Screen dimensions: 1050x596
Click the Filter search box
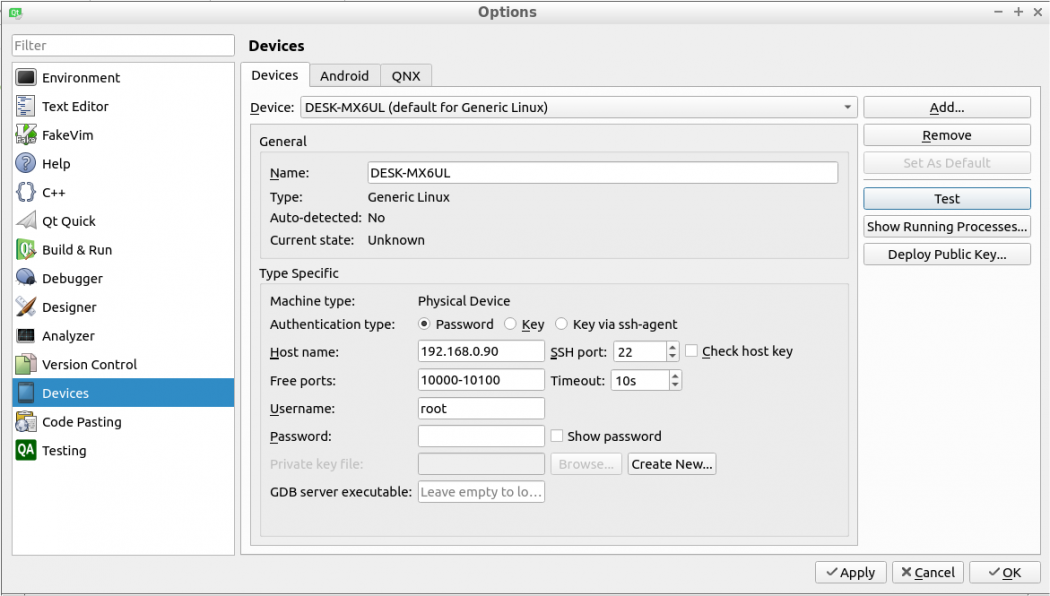click(123, 45)
